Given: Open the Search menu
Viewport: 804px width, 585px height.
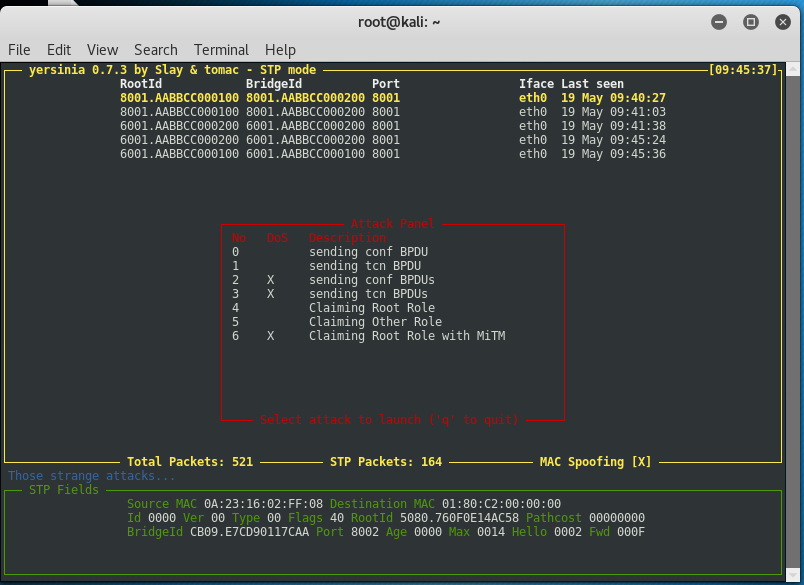Looking at the screenshot, I should pyautogui.click(x=156, y=50).
